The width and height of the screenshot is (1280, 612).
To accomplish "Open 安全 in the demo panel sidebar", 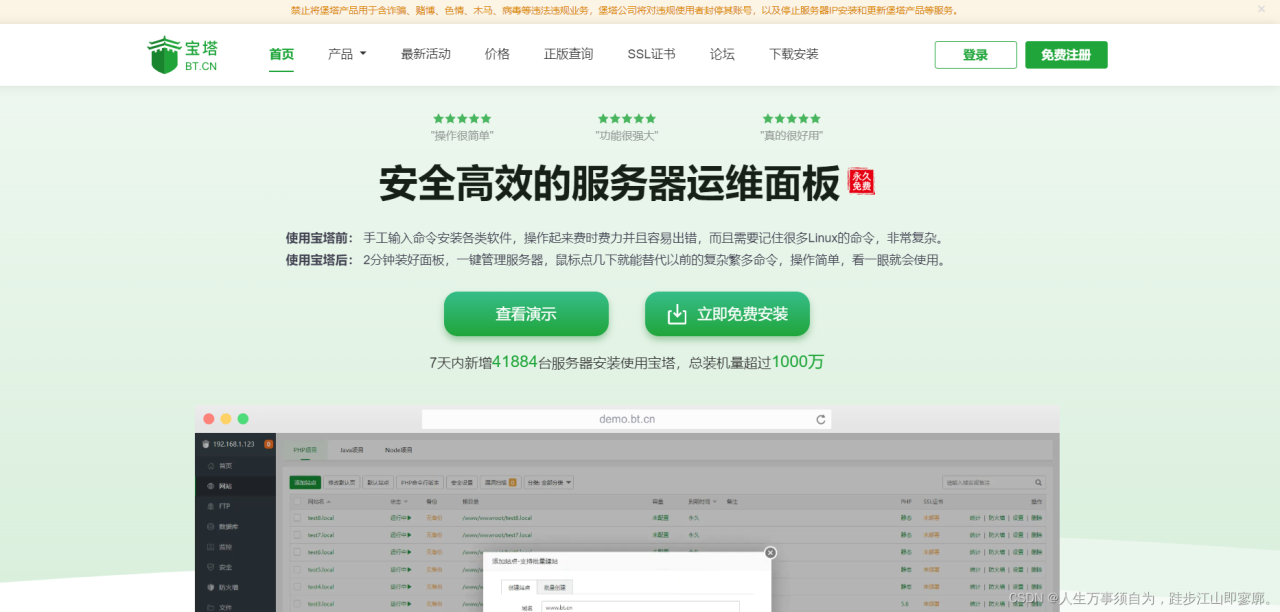I will (235, 567).
